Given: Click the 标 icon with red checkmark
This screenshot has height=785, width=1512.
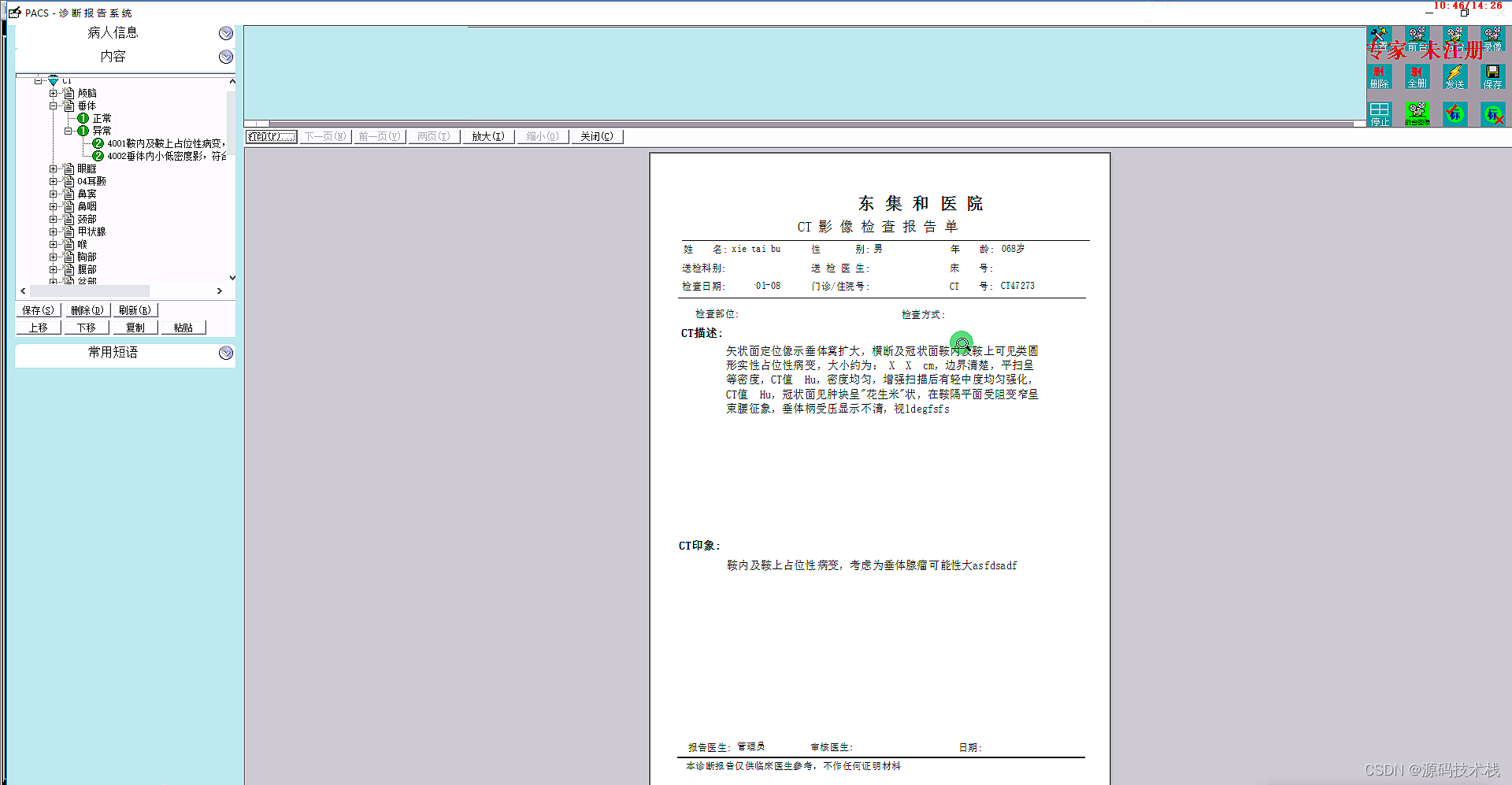Looking at the screenshot, I should click(x=1455, y=114).
